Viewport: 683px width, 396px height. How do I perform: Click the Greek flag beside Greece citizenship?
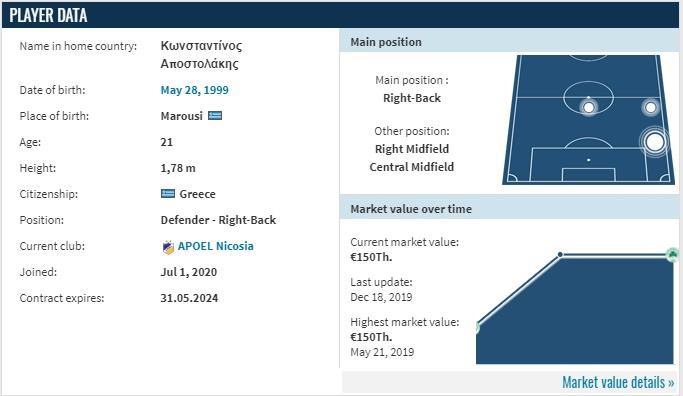point(168,193)
